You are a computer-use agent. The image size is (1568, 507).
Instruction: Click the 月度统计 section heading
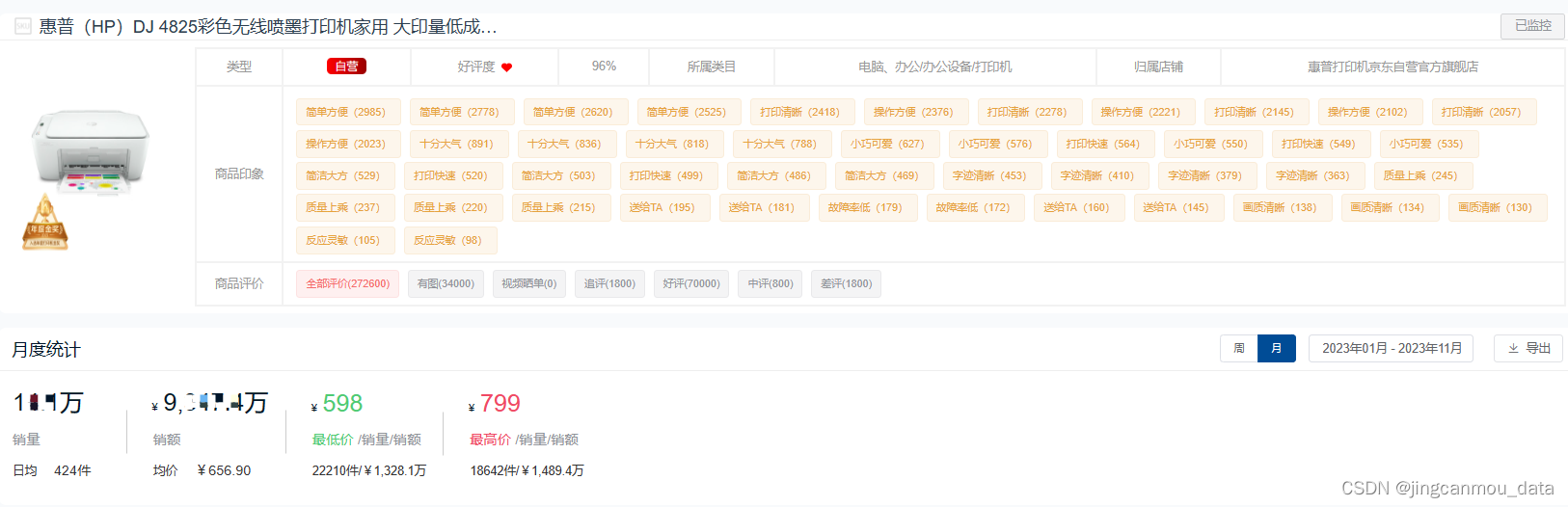46,350
